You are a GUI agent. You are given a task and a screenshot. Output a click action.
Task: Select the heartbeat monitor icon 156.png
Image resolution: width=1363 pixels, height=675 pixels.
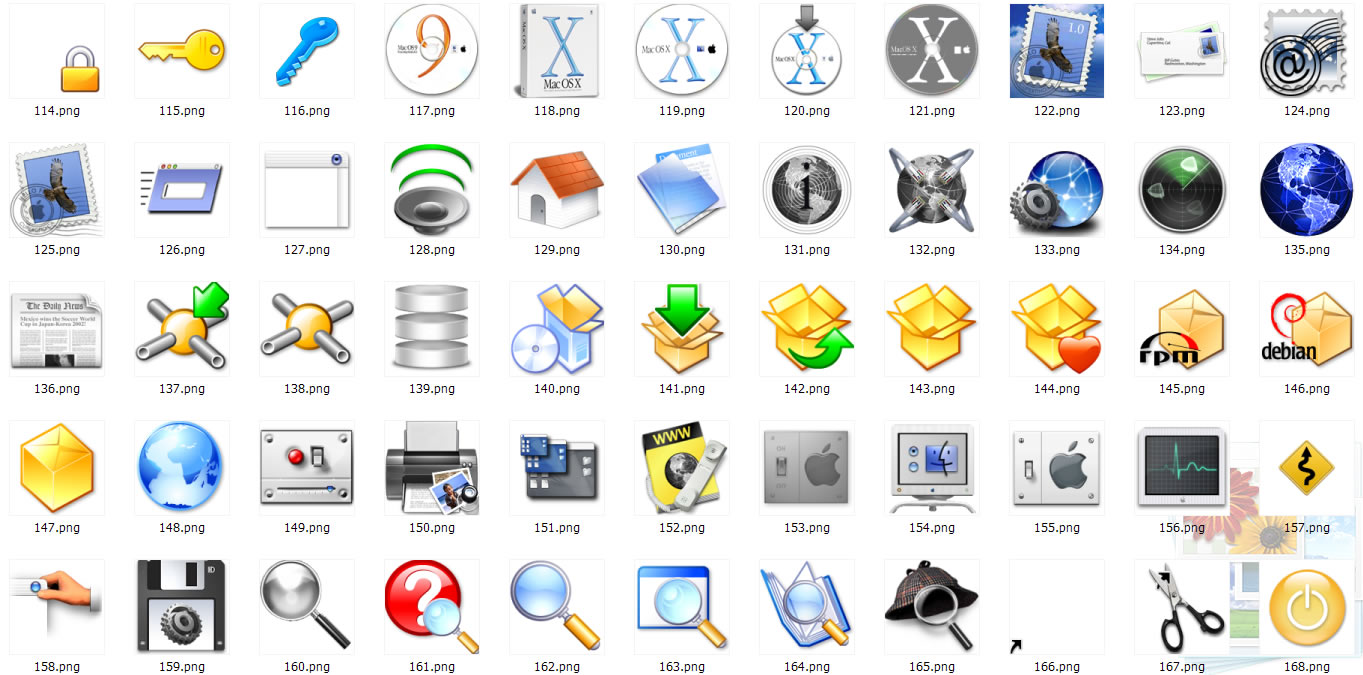tap(1182, 468)
